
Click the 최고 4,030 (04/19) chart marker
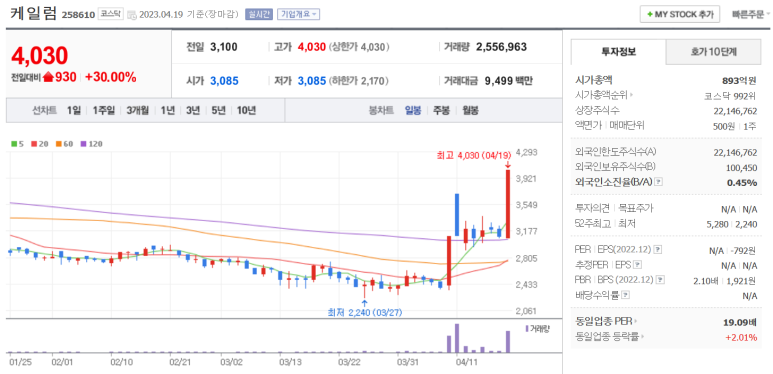click(x=473, y=155)
